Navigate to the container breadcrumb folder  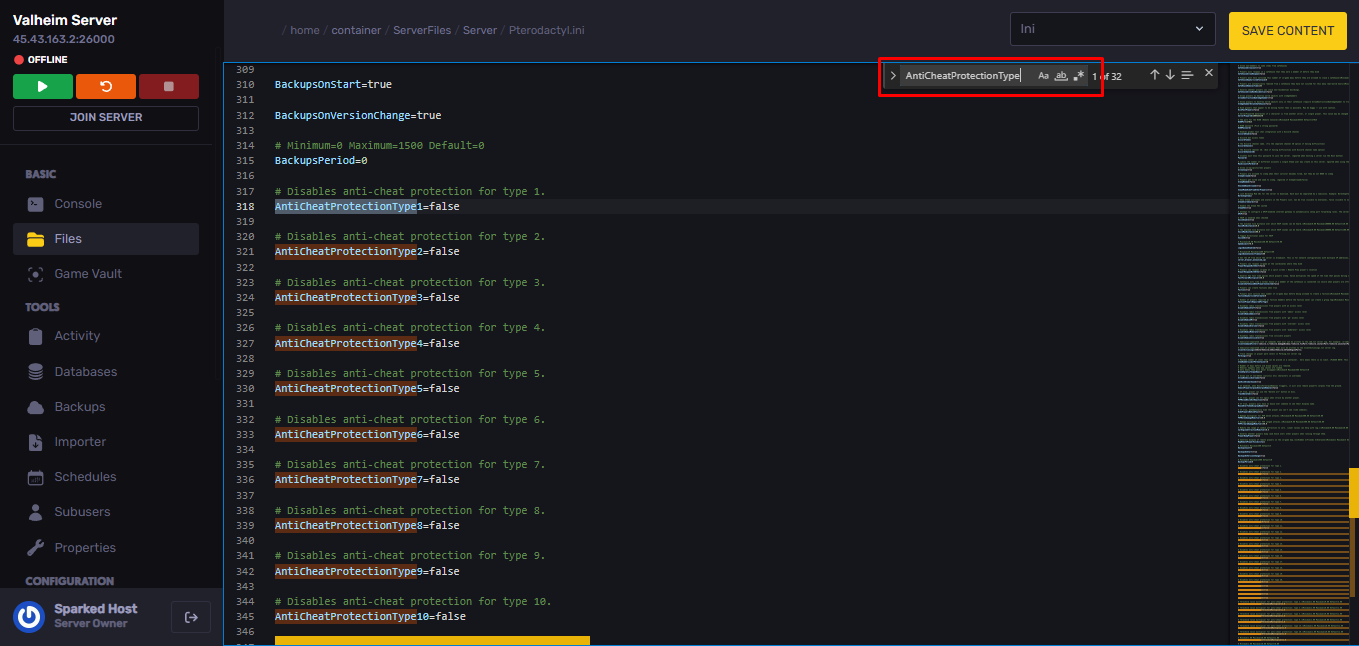click(x=356, y=30)
